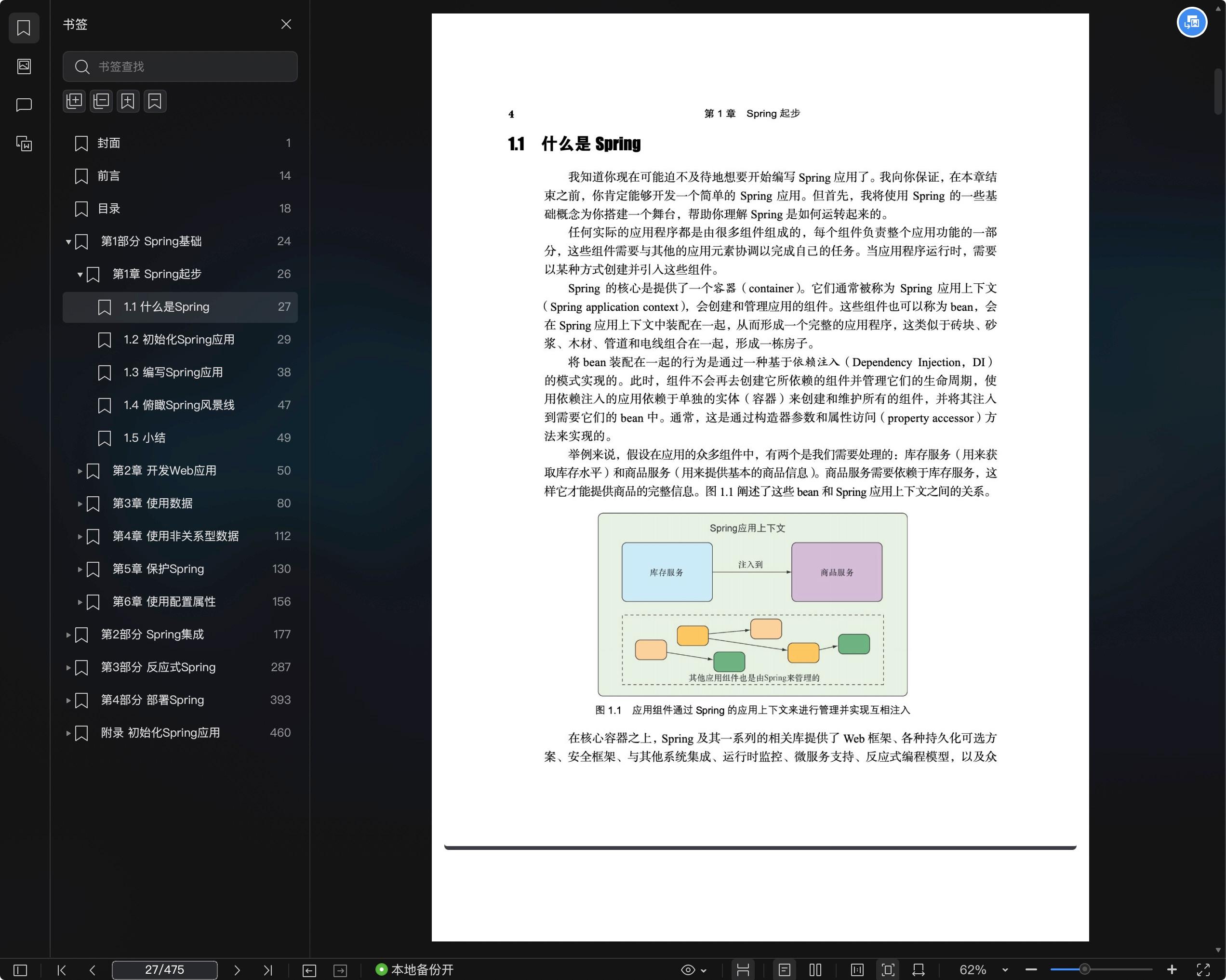Viewport: 1226px width, 980px height.
Task: Open the 62% zoom level dropdown
Action: [x=984, y=970]
